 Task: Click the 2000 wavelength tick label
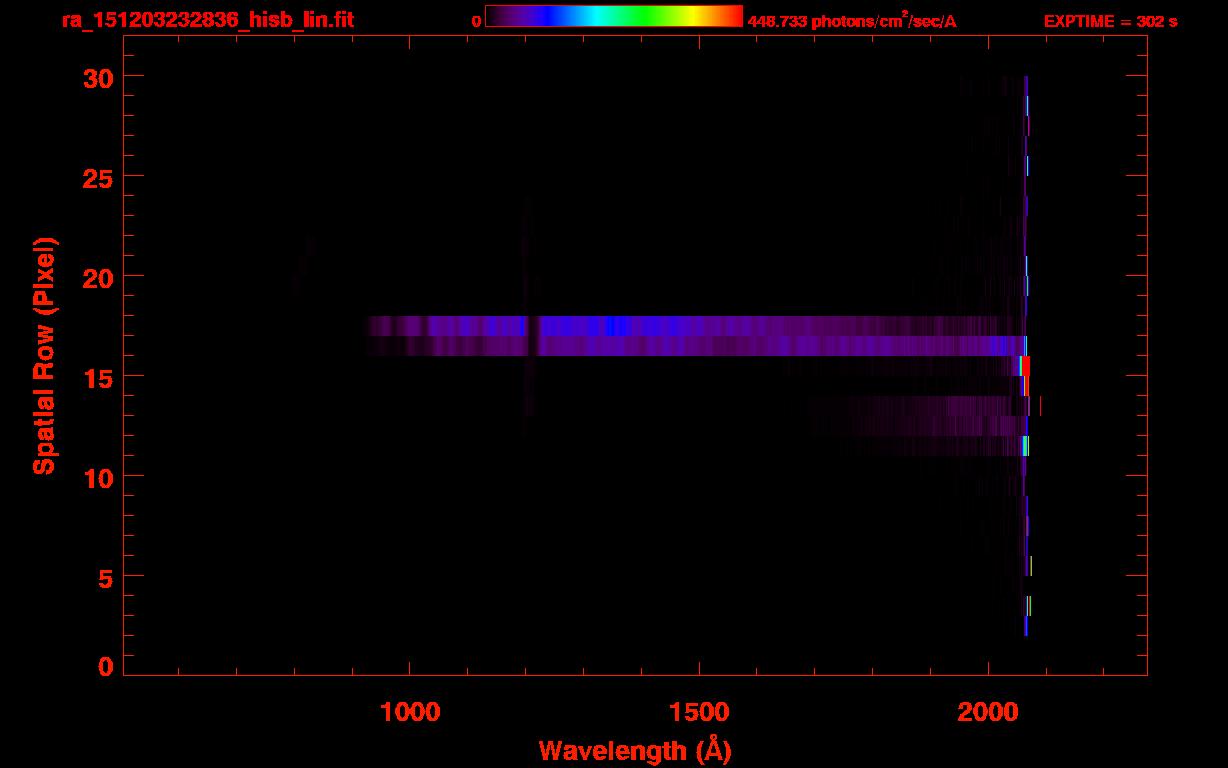(988, 711)
